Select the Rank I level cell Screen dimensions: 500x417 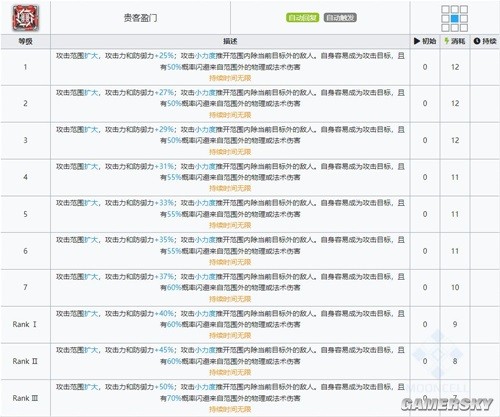[x=25, y=324]
